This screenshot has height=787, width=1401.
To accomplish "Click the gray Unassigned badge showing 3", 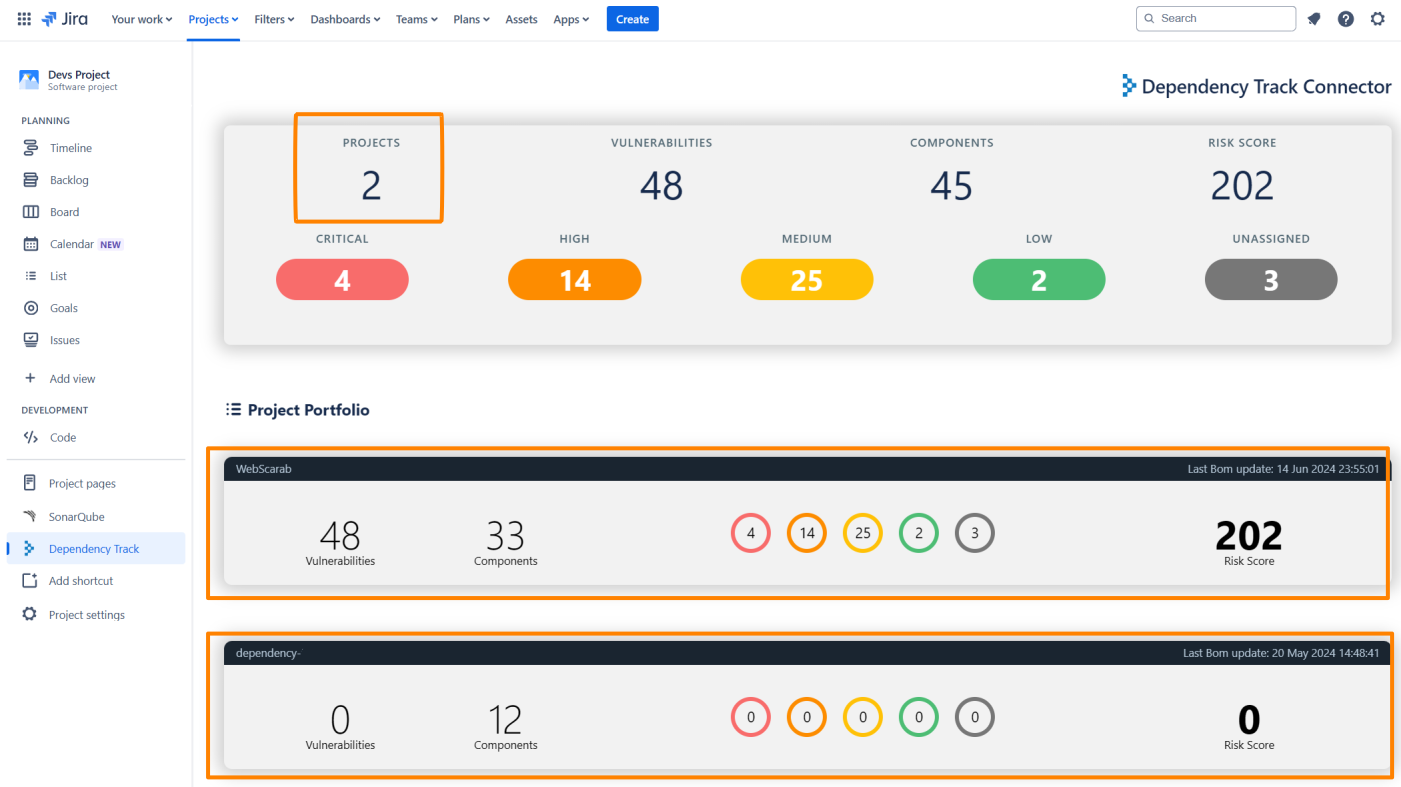I will (1271, 279).
